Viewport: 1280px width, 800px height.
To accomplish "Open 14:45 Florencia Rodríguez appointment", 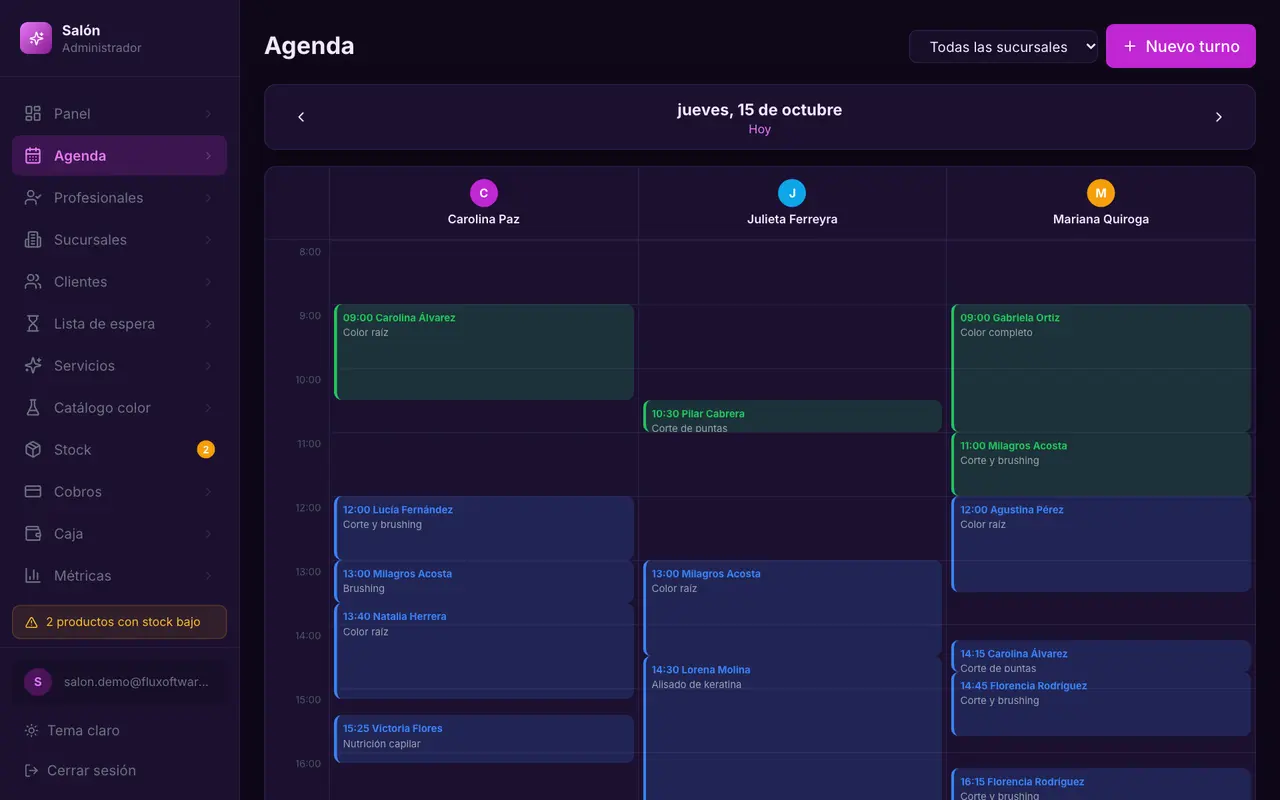I will click(x=1101, y=704).
